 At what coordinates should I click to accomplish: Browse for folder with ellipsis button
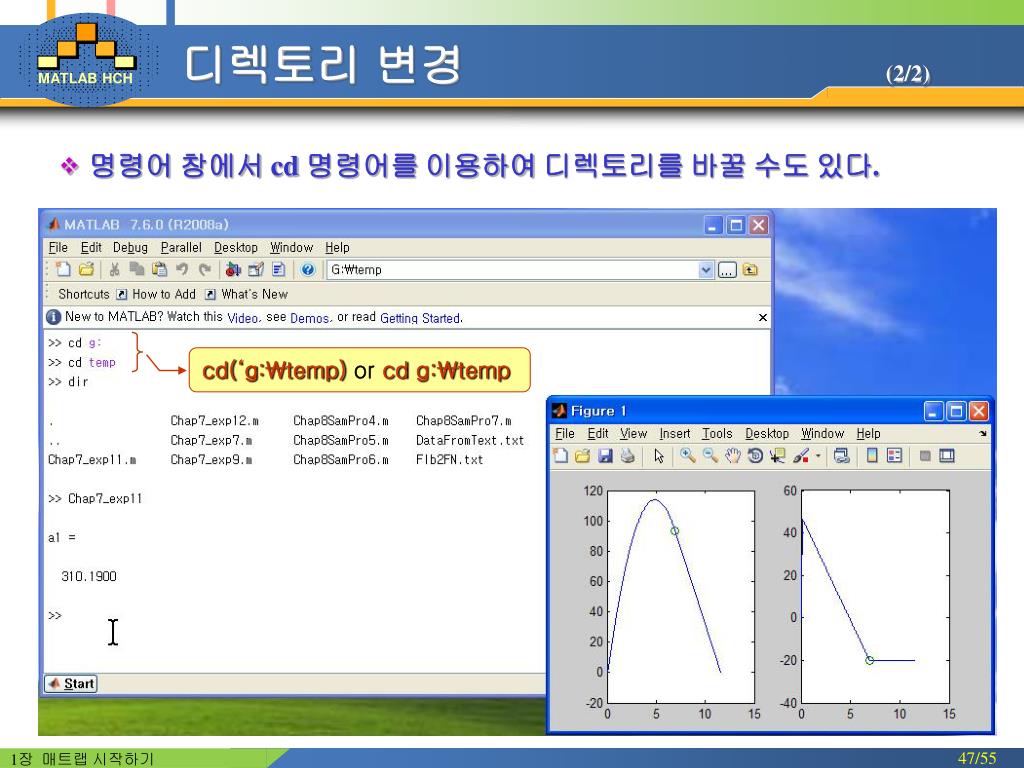pos(727,270)
